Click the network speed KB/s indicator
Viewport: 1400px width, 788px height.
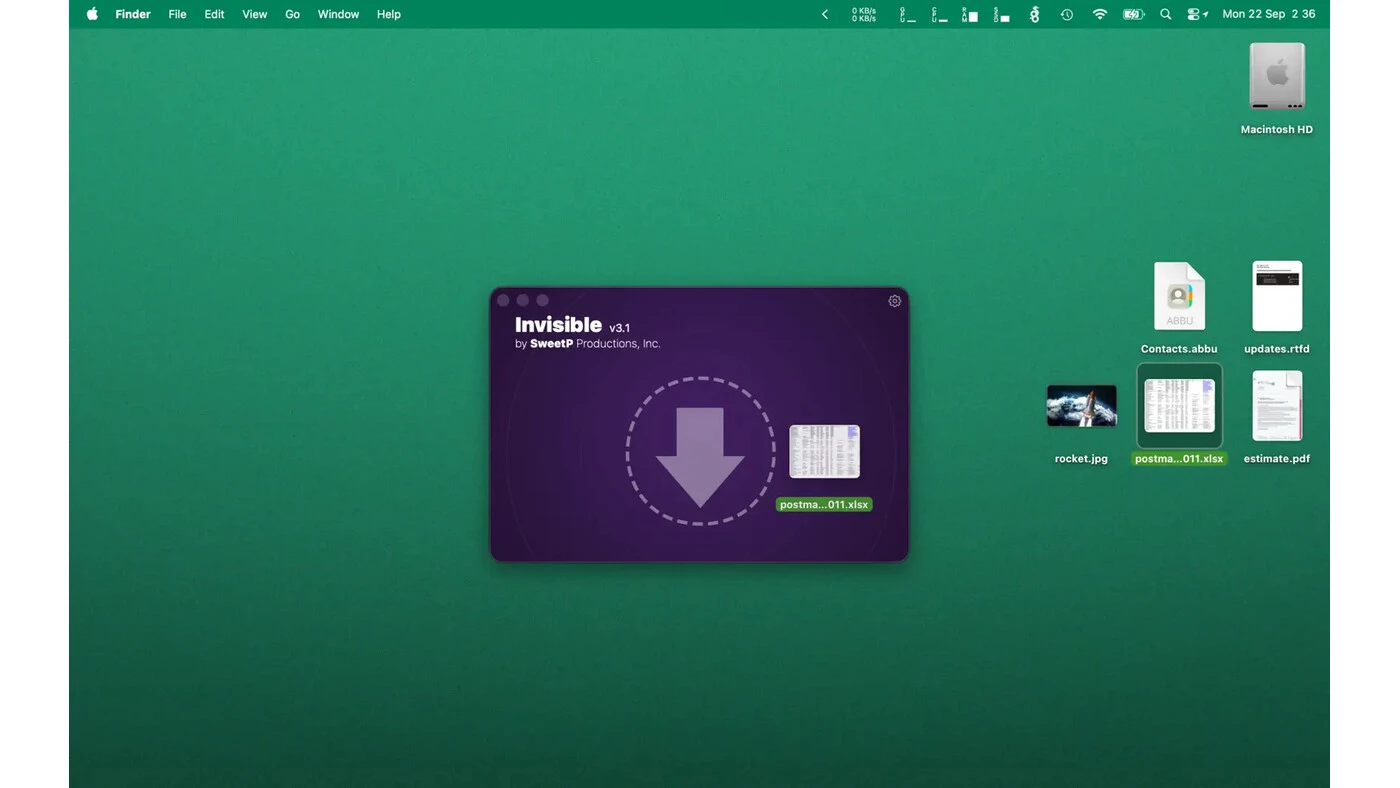864,14
